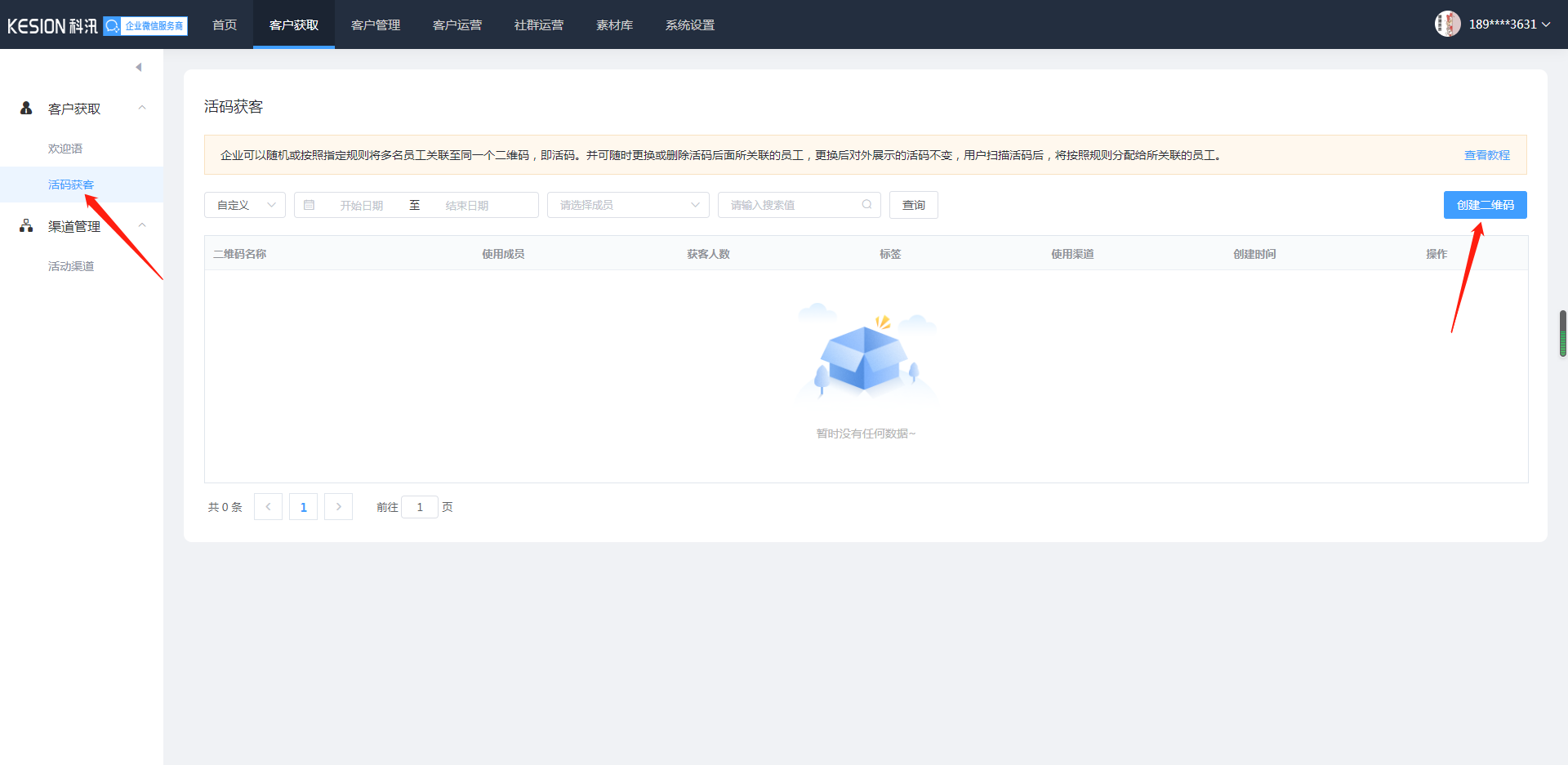Click the magnifier icon in the search box
Viewport: 1568px width, 765px height.
866,205
